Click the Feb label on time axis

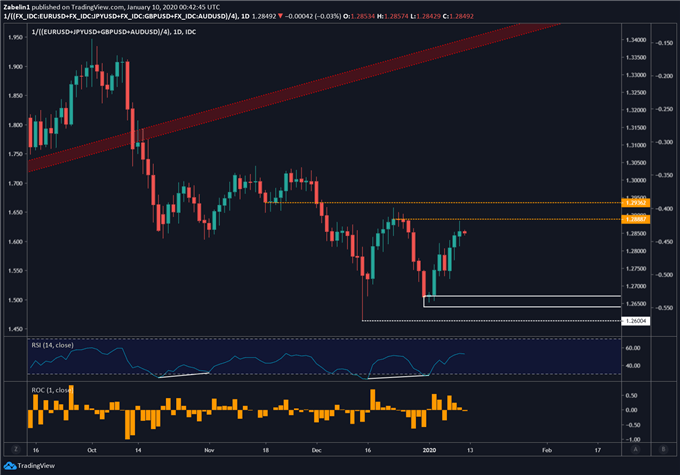pyautogui.click(x=547, y=450)
